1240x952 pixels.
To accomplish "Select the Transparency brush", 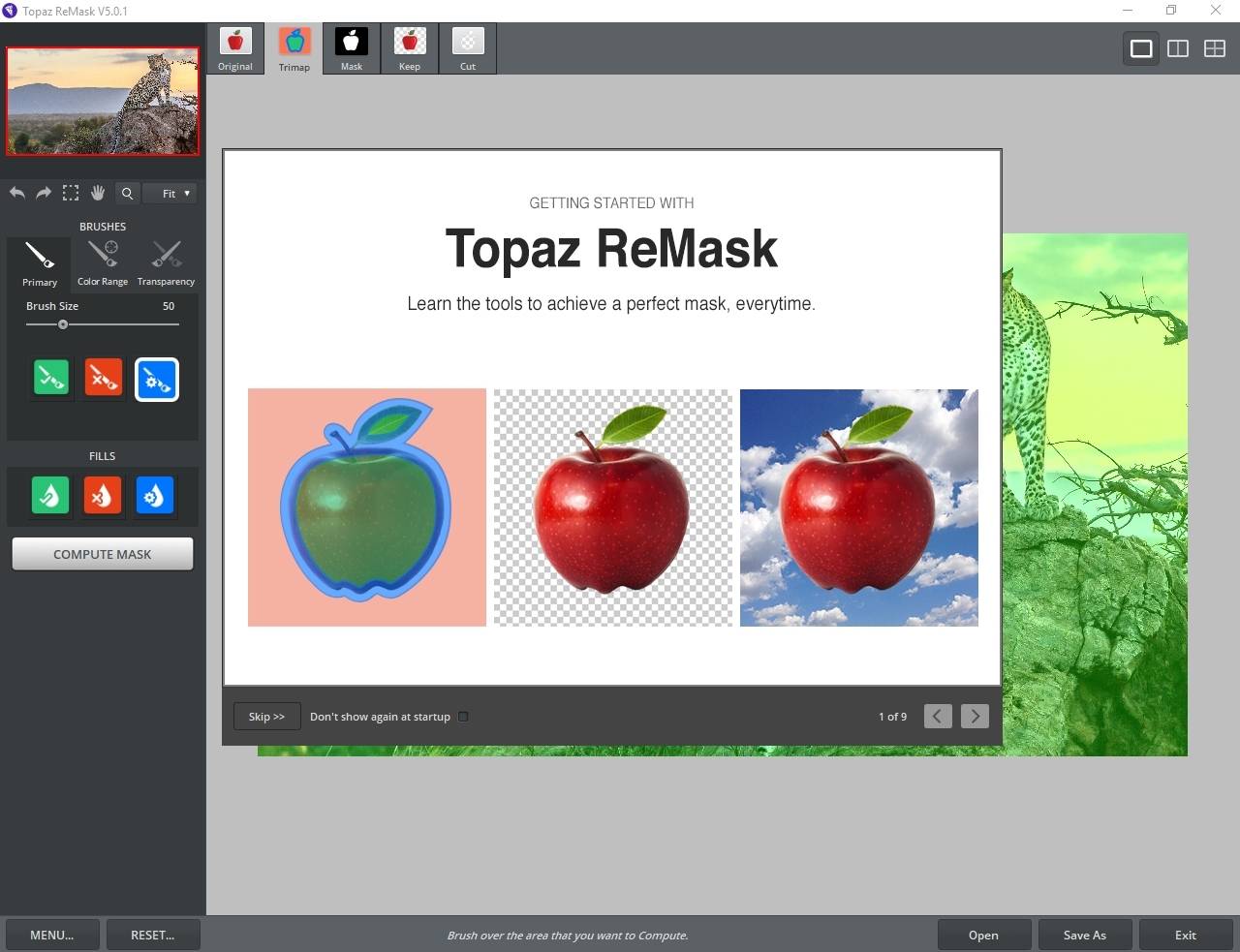I will (x=166, y=264).
